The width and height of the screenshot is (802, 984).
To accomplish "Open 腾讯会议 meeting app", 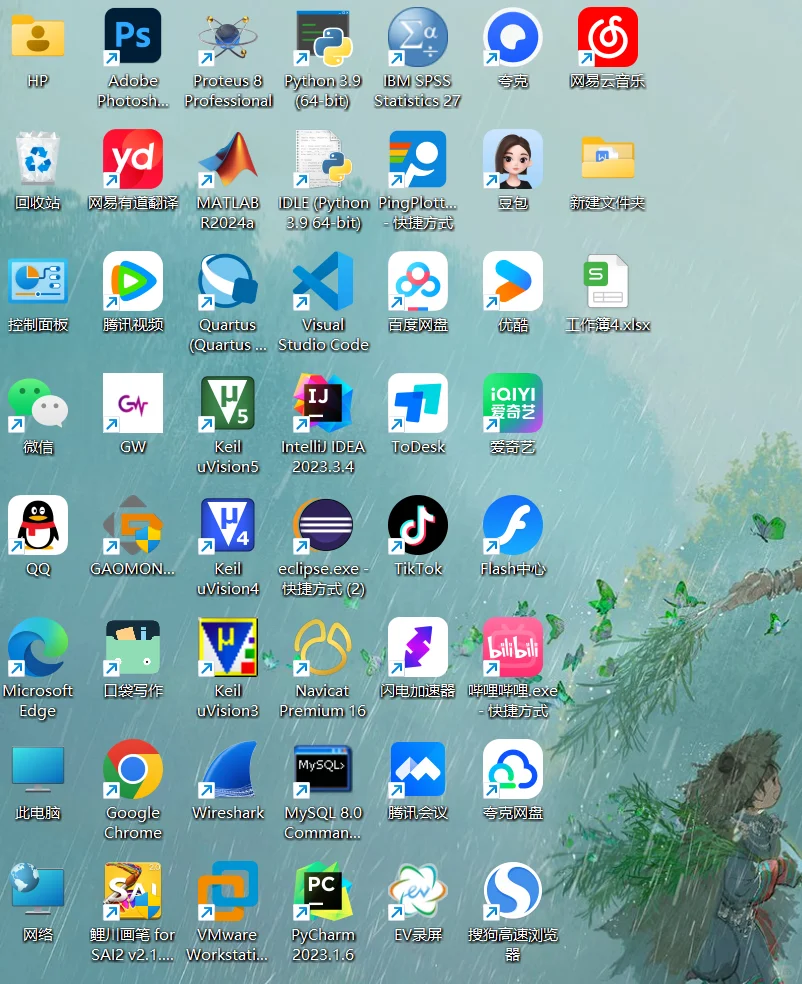I will coord(418,769).
